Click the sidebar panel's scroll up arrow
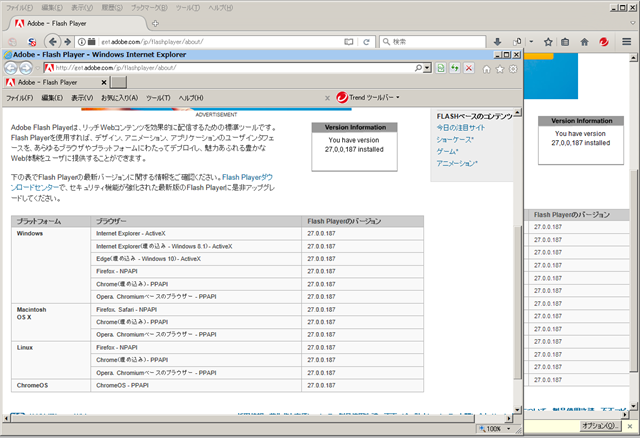 [518, 112]
